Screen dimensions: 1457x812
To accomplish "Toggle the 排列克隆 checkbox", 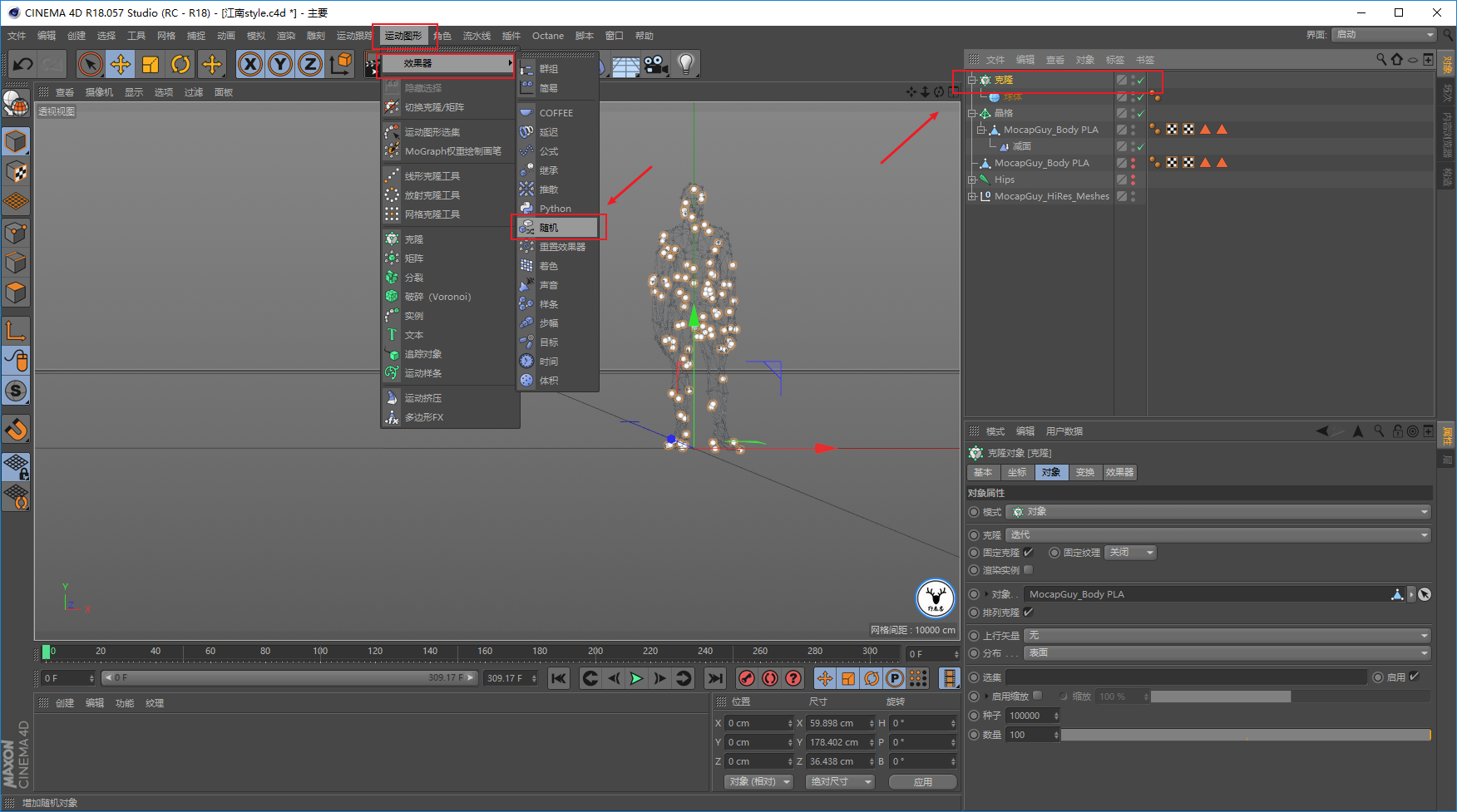I will [1029, 613].
